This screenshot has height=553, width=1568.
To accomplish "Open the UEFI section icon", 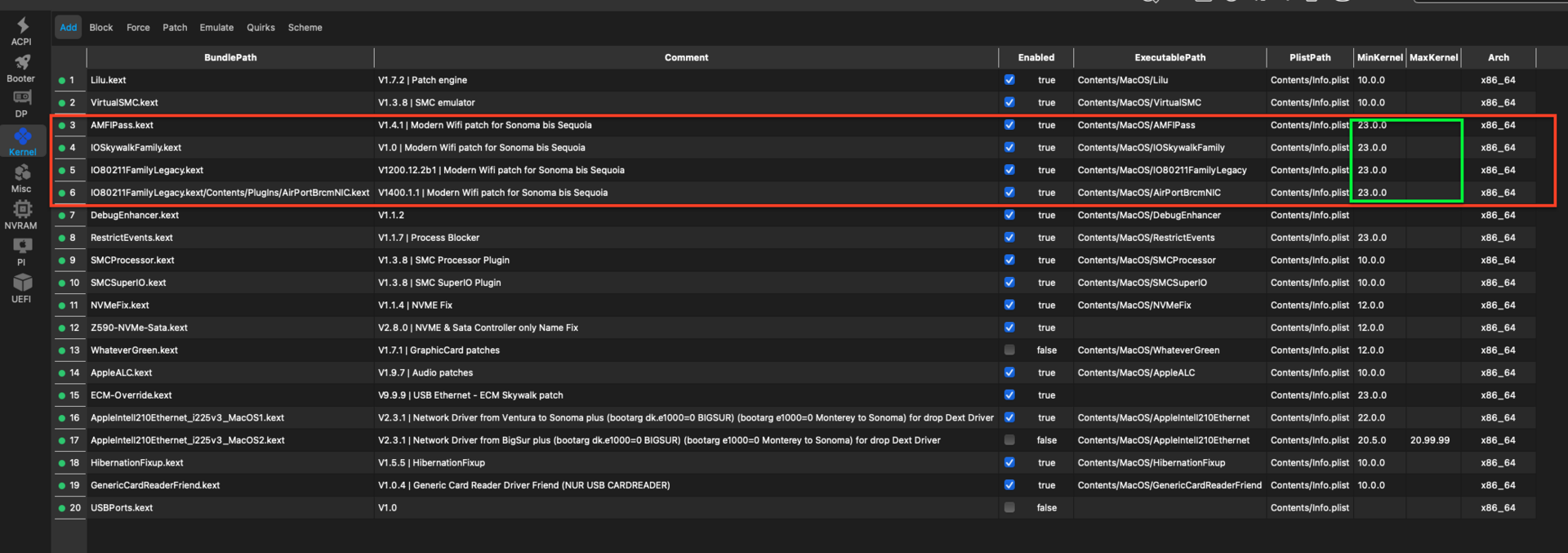I will pos(22,288).
